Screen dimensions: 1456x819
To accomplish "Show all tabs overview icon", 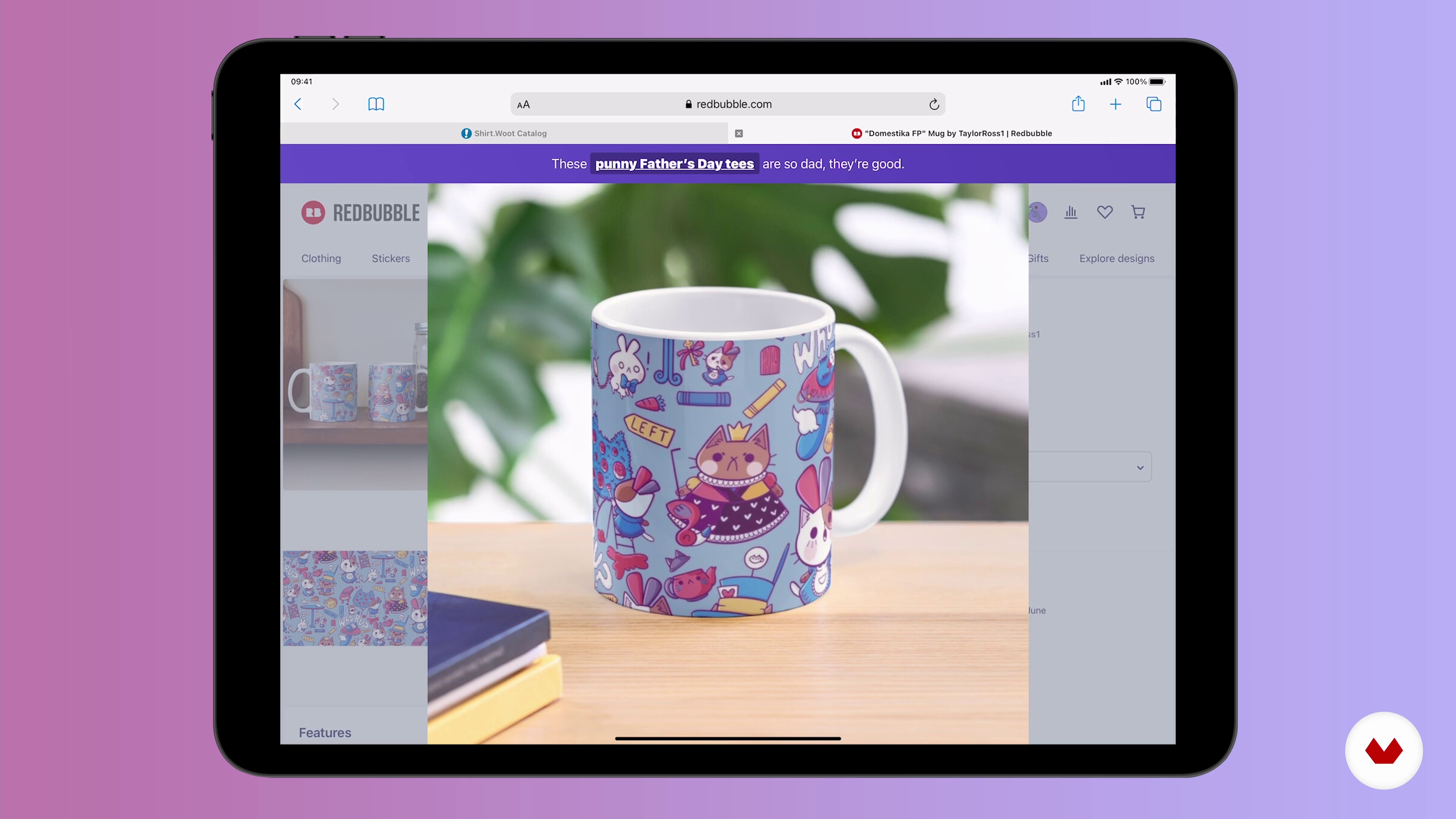I will pyautogui.click(x=1153, y=104).
